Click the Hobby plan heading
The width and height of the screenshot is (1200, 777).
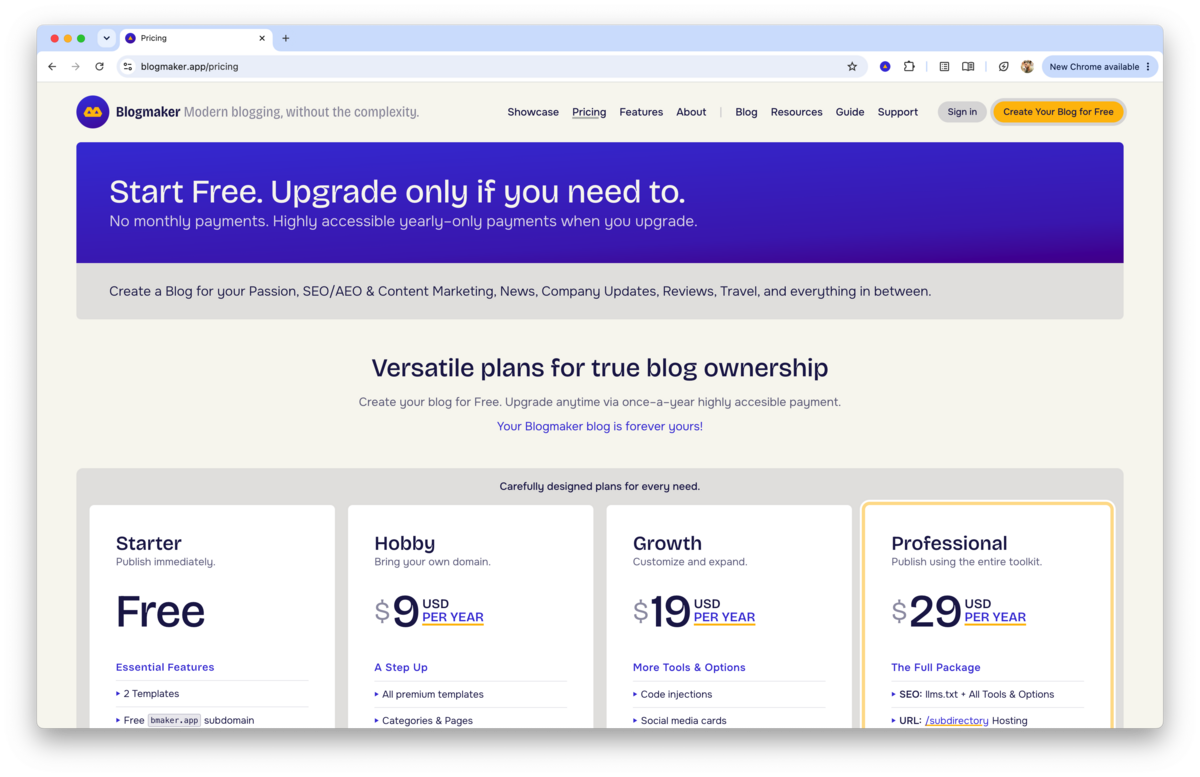pos(405,543)
